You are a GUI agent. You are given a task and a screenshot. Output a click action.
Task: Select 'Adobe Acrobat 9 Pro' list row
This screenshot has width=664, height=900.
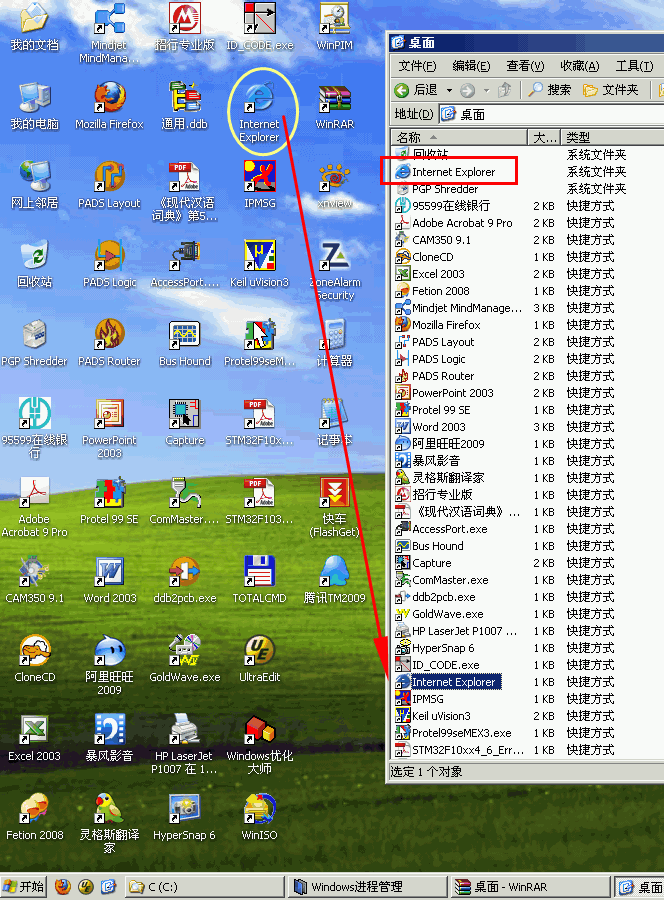point(462,223)
